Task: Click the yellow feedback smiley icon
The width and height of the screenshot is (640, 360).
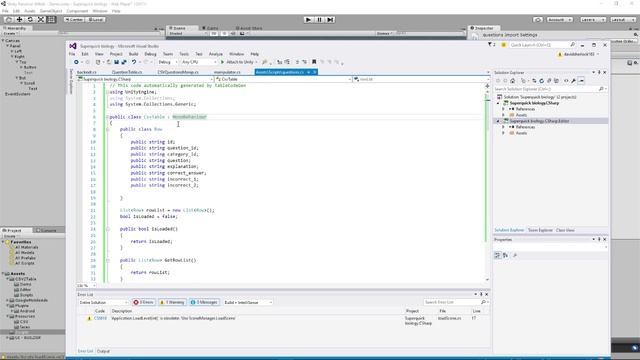Action: click(x=503, y=45)
